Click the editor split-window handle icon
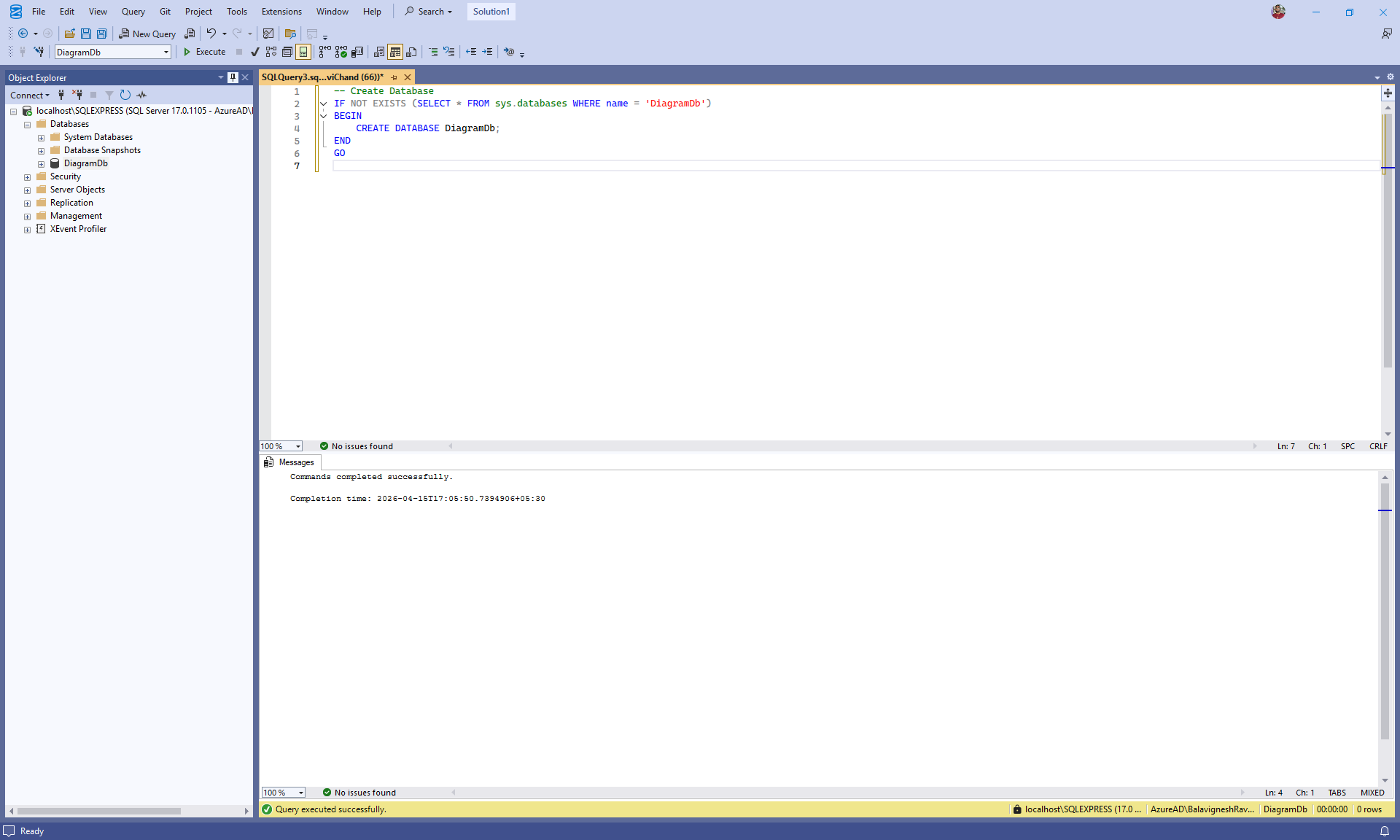The width and height of the screenshot is (1400, 840). pyautogui.click(x=1388, y=93)
